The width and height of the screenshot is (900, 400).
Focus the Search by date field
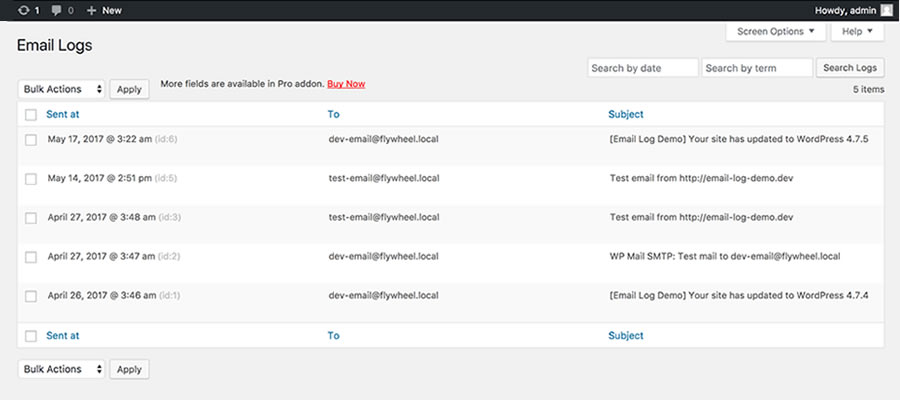(x=642, y=68)
